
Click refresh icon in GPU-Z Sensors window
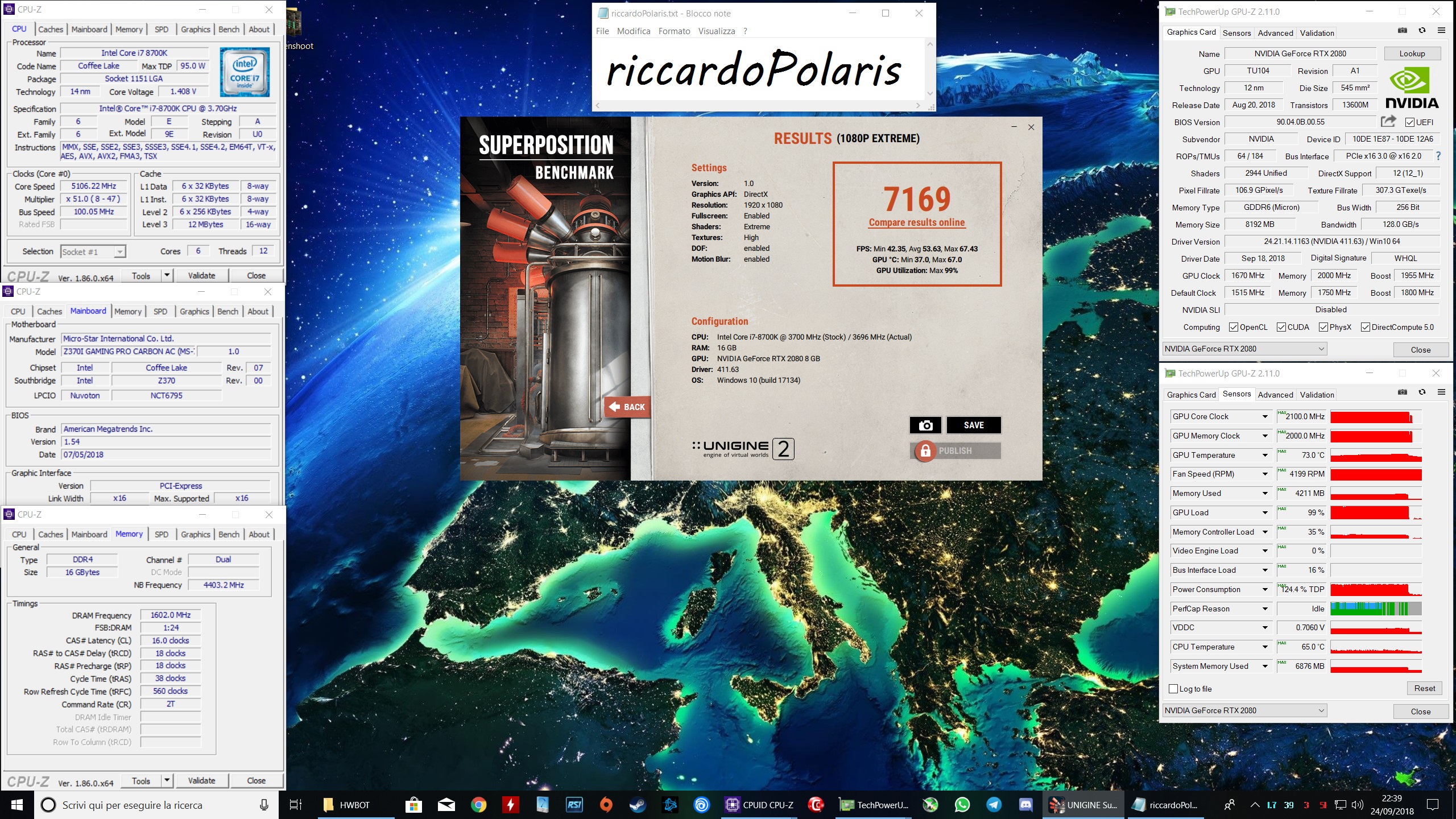(x=1422, y=392)
